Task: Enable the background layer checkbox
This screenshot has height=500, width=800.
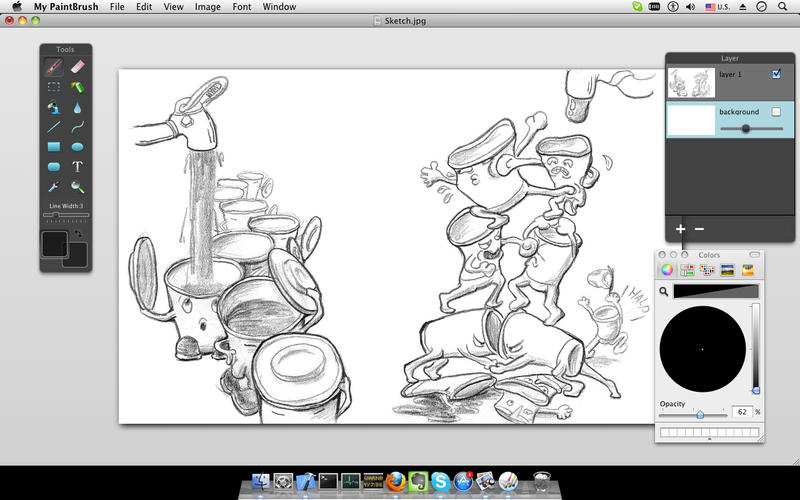Action: tap(776, 112)
